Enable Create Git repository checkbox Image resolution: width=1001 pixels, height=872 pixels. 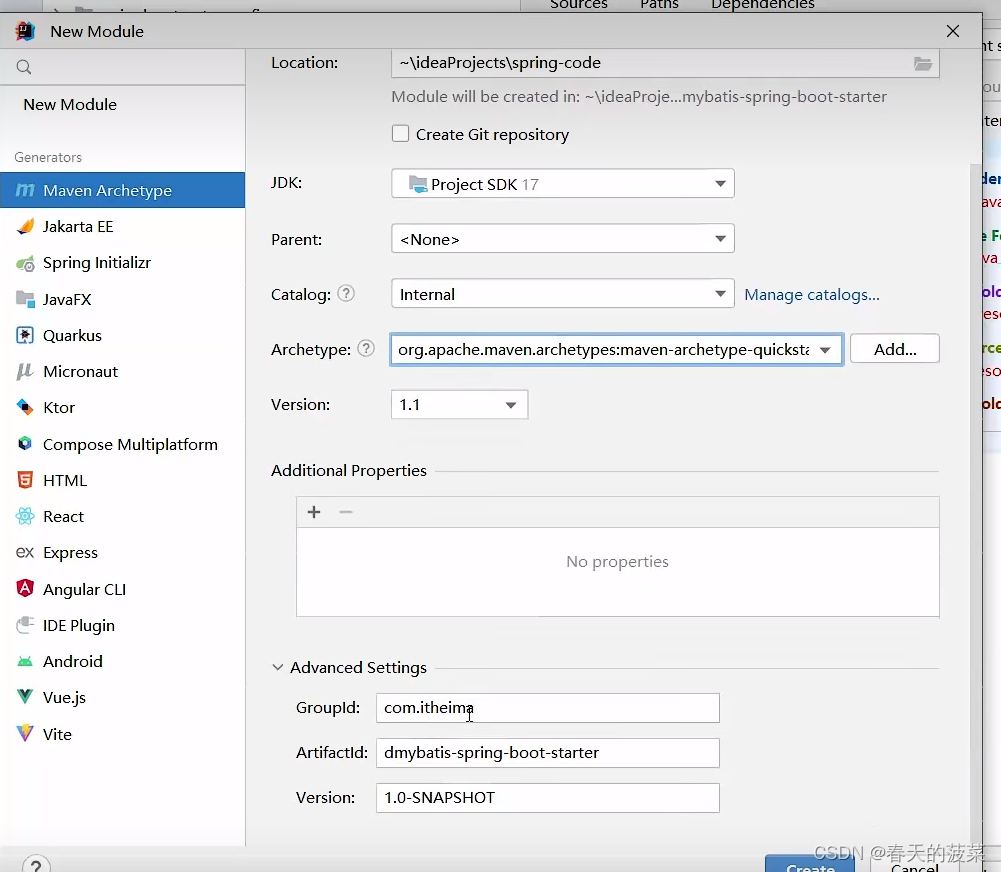400,134
